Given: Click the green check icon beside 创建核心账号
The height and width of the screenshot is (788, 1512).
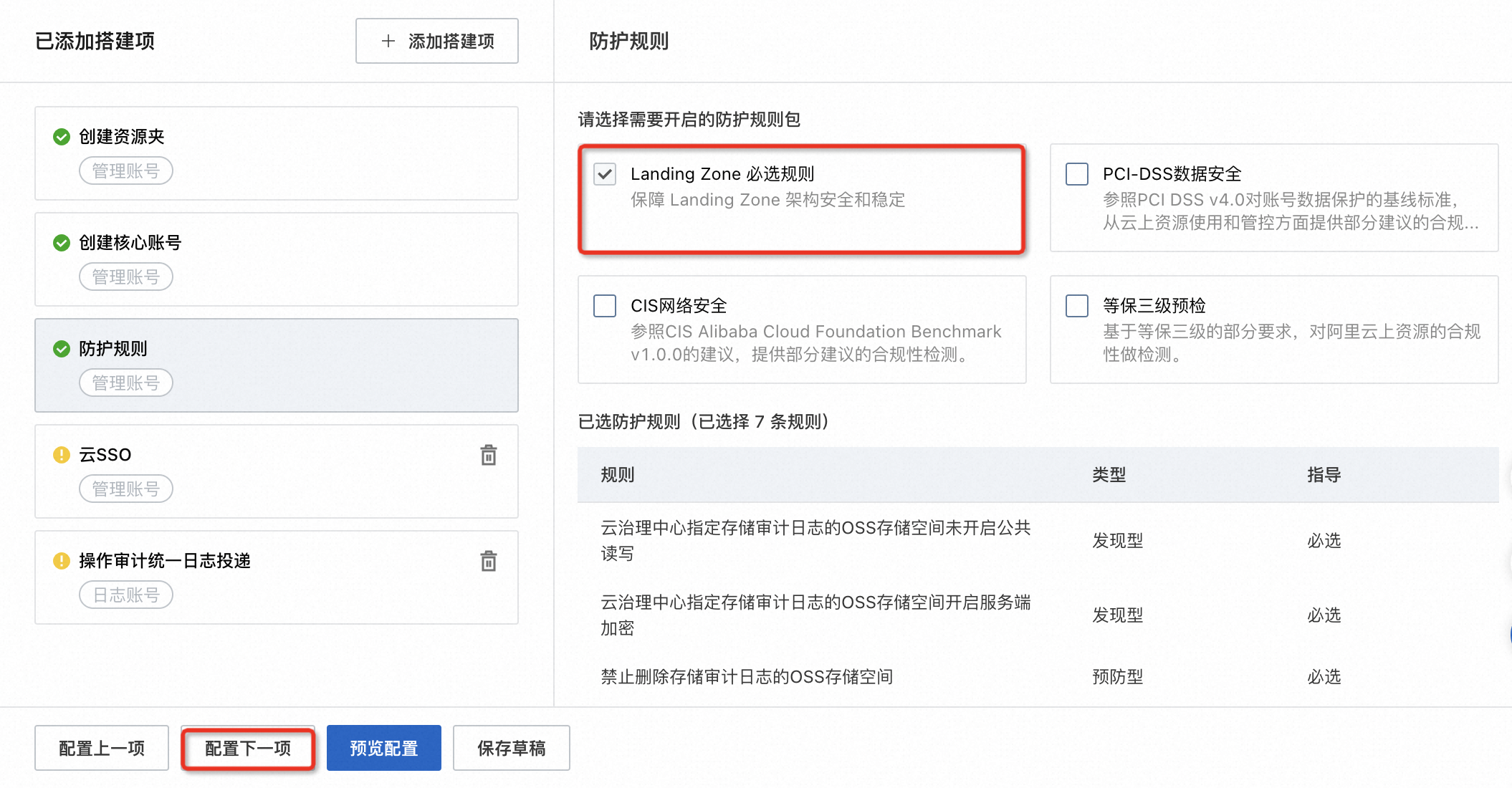Looking at the screenshot, I should (x=62, y=243).
